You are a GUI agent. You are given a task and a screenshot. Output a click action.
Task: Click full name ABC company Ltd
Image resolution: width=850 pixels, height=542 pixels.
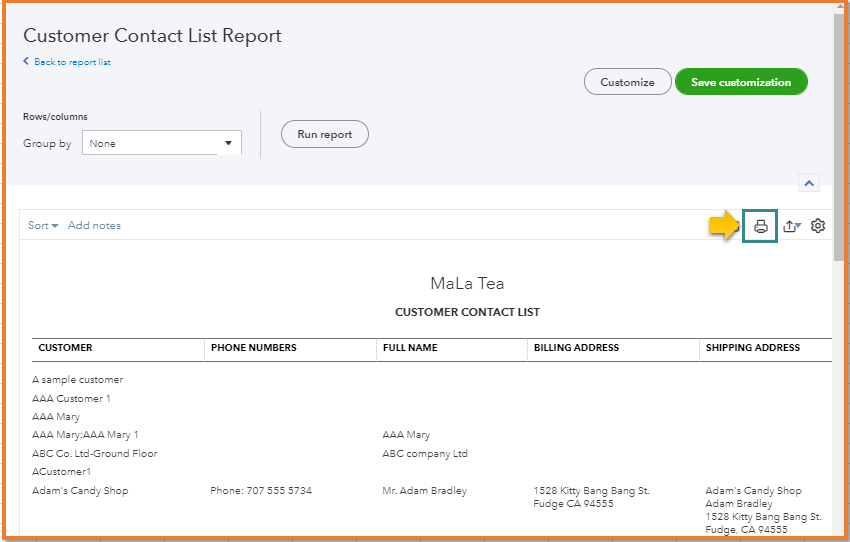[x=425, y=454]
